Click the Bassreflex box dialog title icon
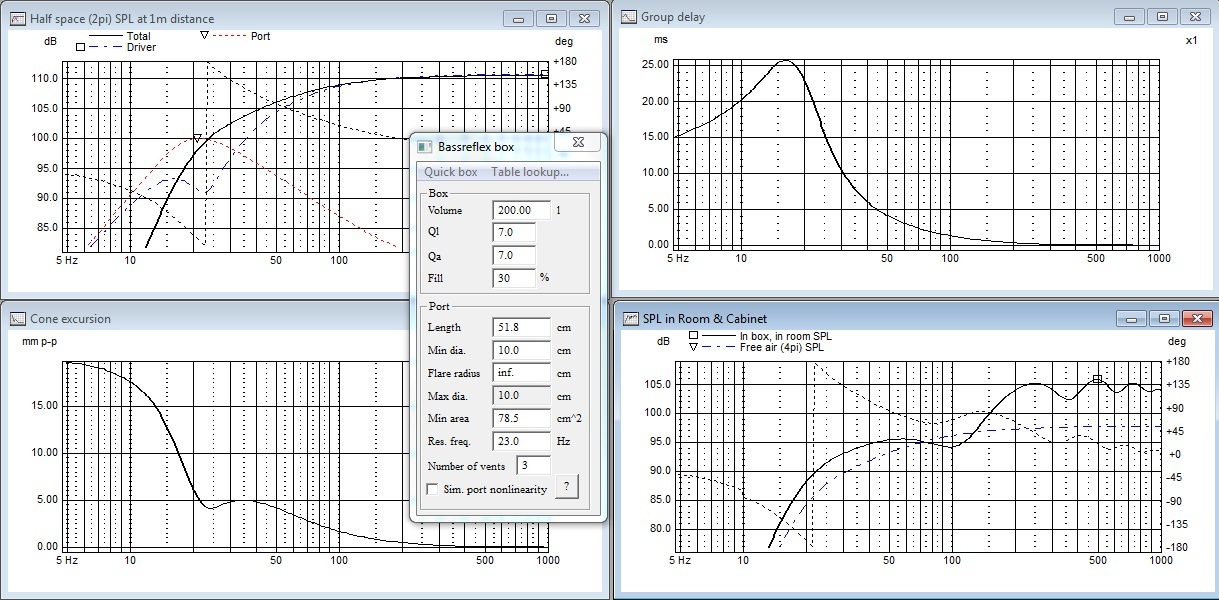Image resolution: width=1219 pixels, height=600 pixels. [x=424, y=147]
